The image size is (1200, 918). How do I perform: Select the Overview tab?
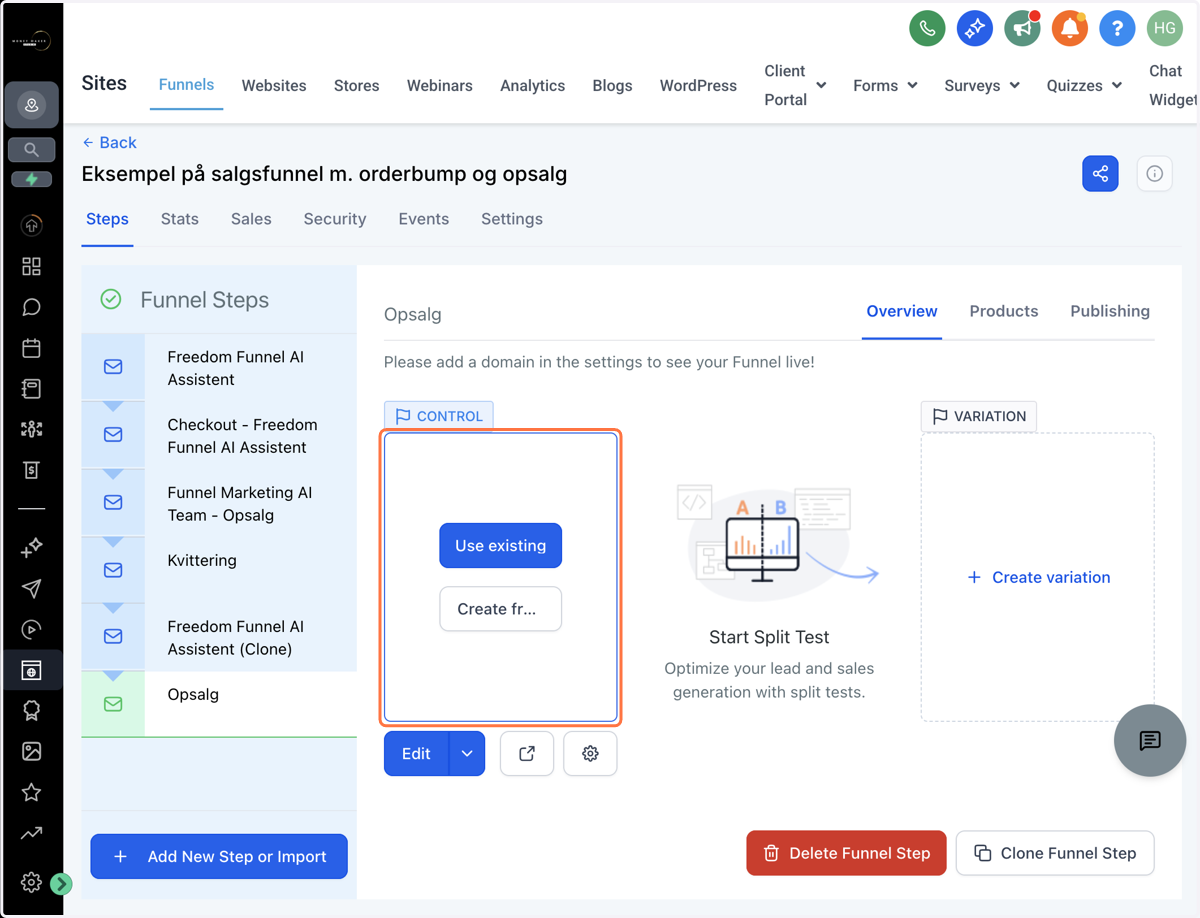902,311
